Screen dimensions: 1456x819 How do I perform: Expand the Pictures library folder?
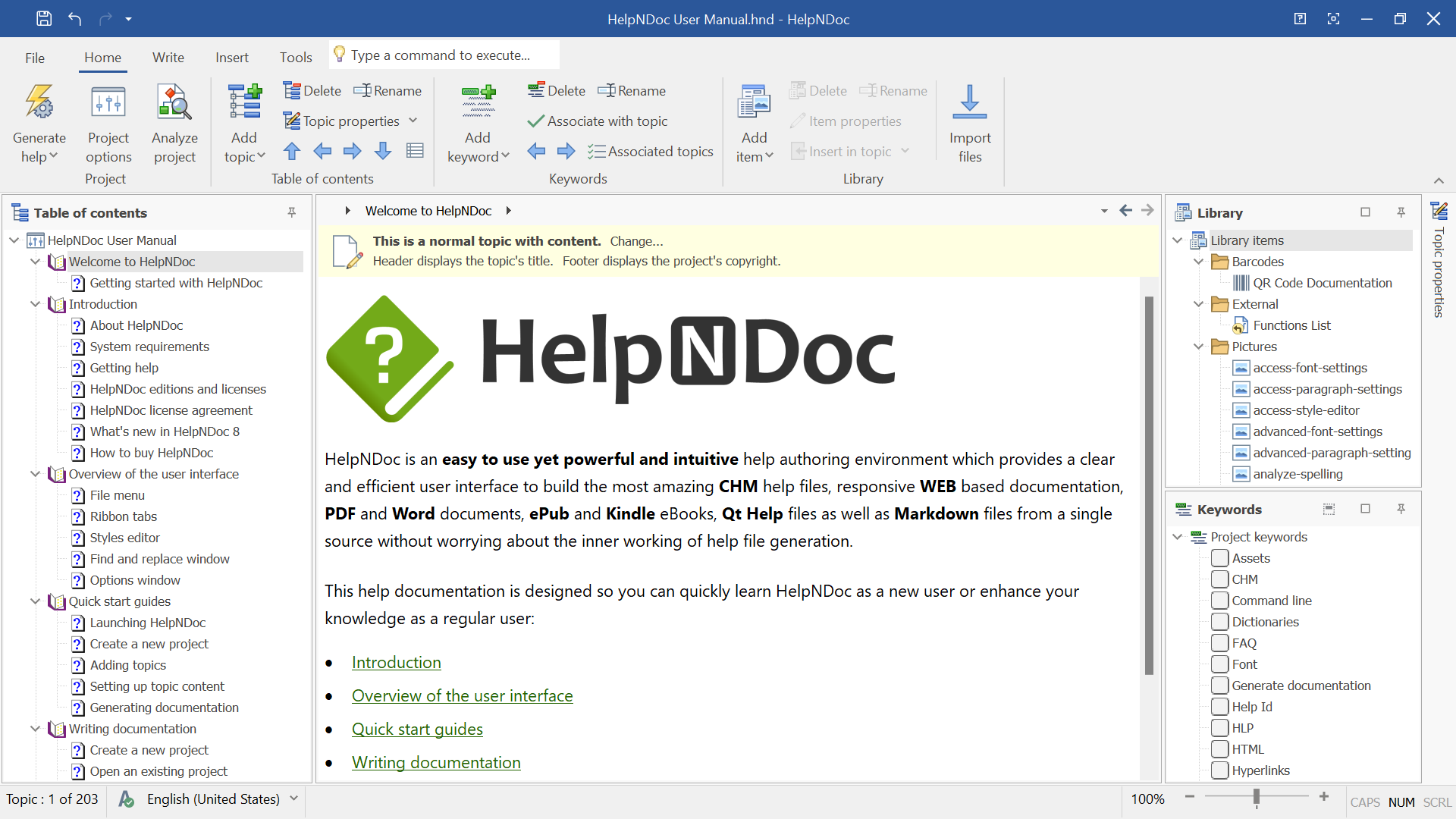click(x=1198, y=346)
